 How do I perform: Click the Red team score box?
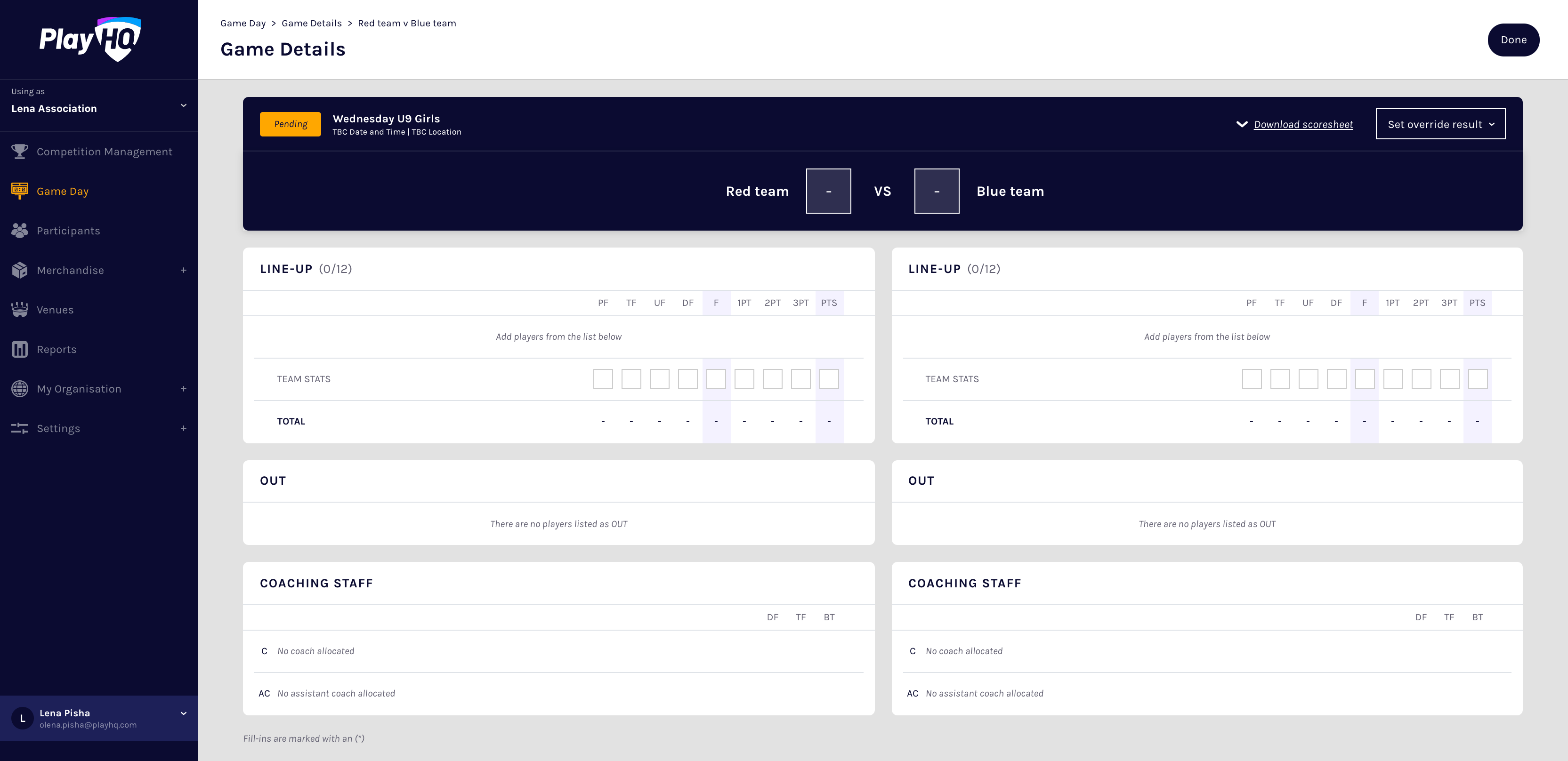coord(828,191)
